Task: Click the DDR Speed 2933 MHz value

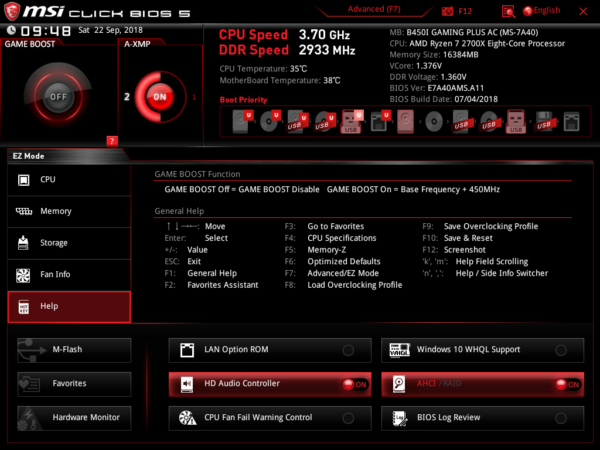Action: click(x=327, y=50)
